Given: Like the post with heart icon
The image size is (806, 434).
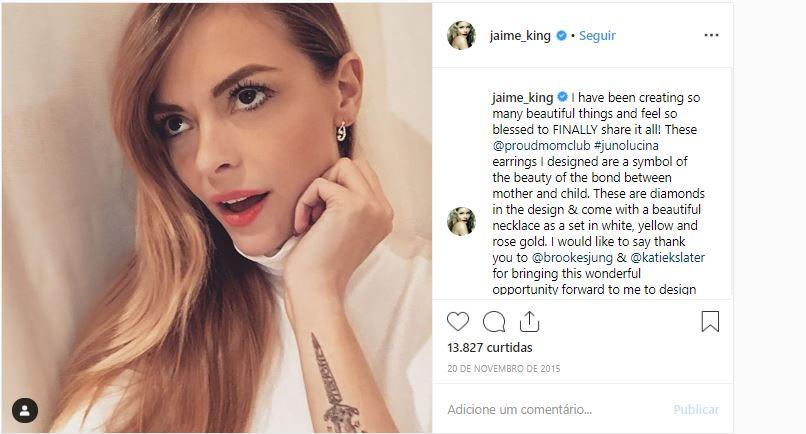Looking at the screenshot, I should coord(458,321).
